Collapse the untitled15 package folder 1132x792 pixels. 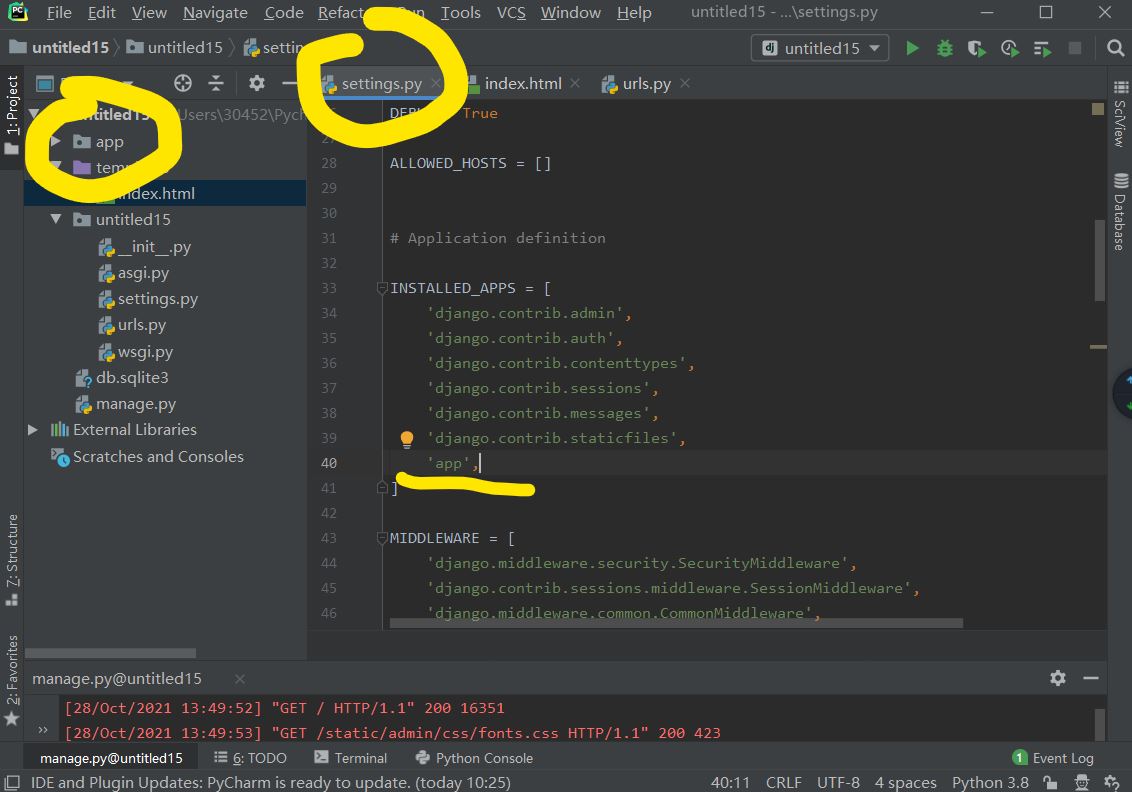(x=56, y=220)
